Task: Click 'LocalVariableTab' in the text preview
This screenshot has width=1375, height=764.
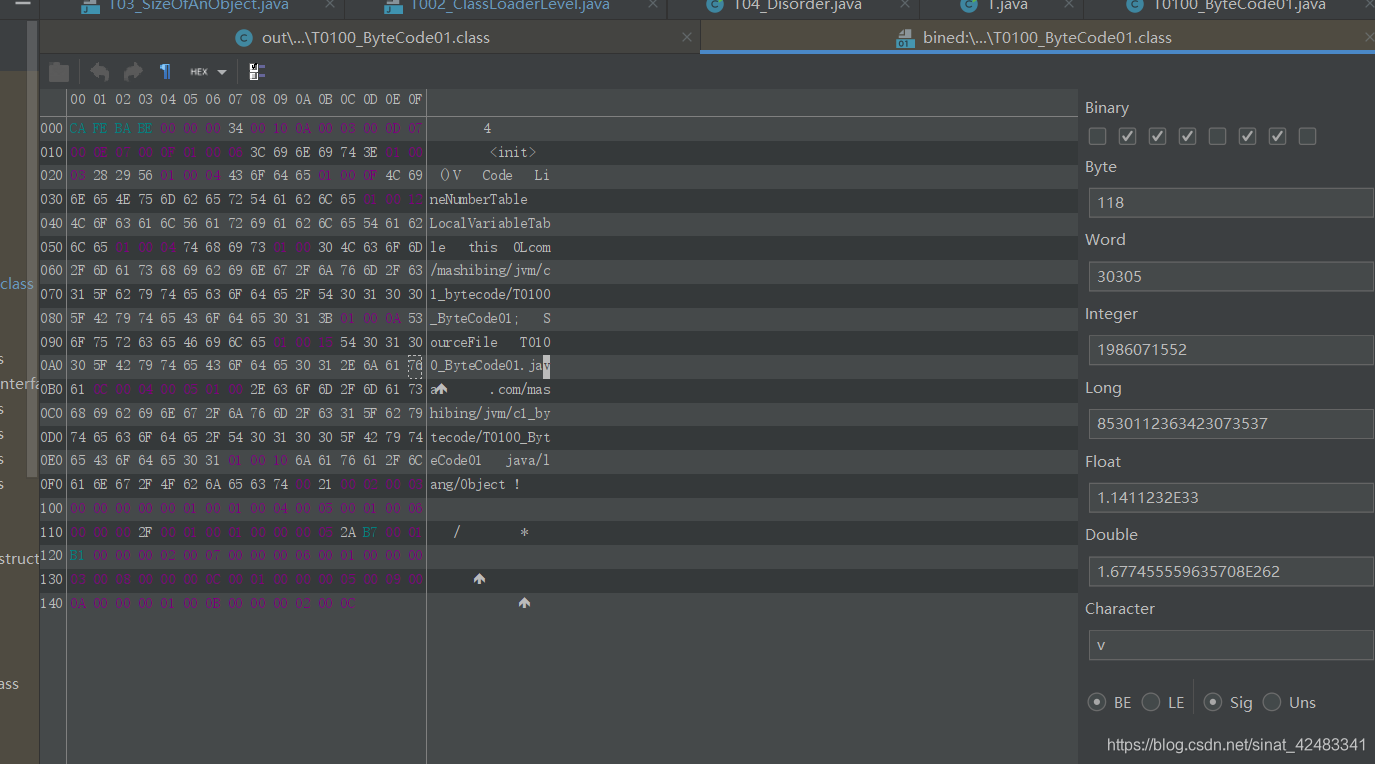Action: point(490,223)
